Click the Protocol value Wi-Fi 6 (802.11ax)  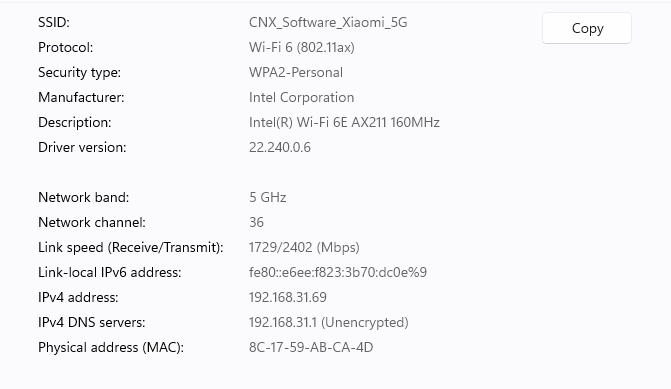coord(302,47)
